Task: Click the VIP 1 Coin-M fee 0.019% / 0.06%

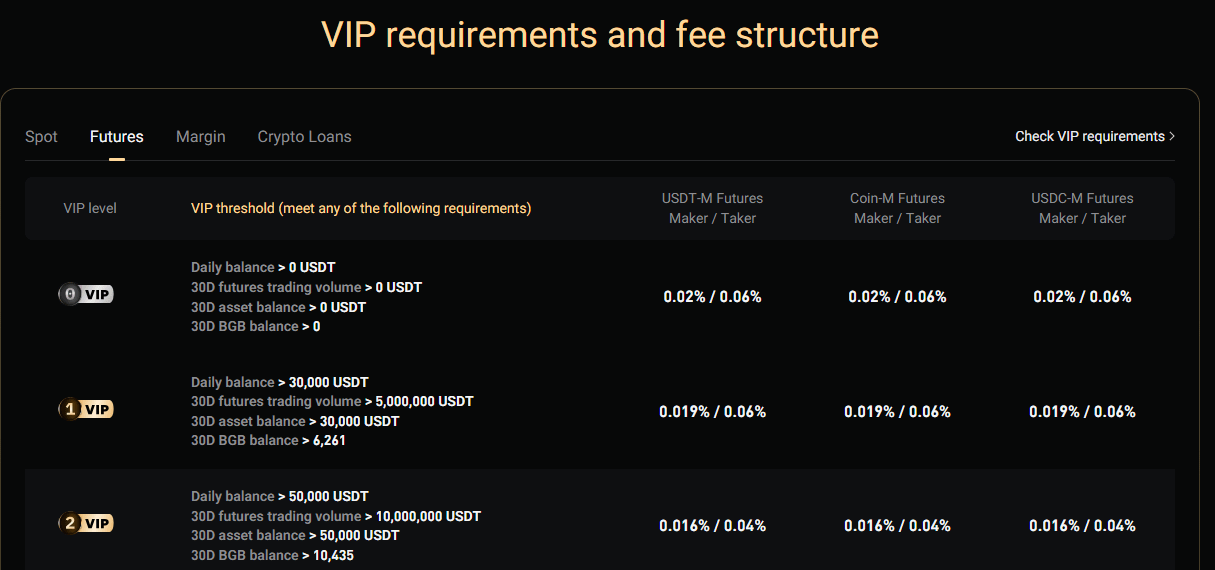Action: (x=897, y=412)
